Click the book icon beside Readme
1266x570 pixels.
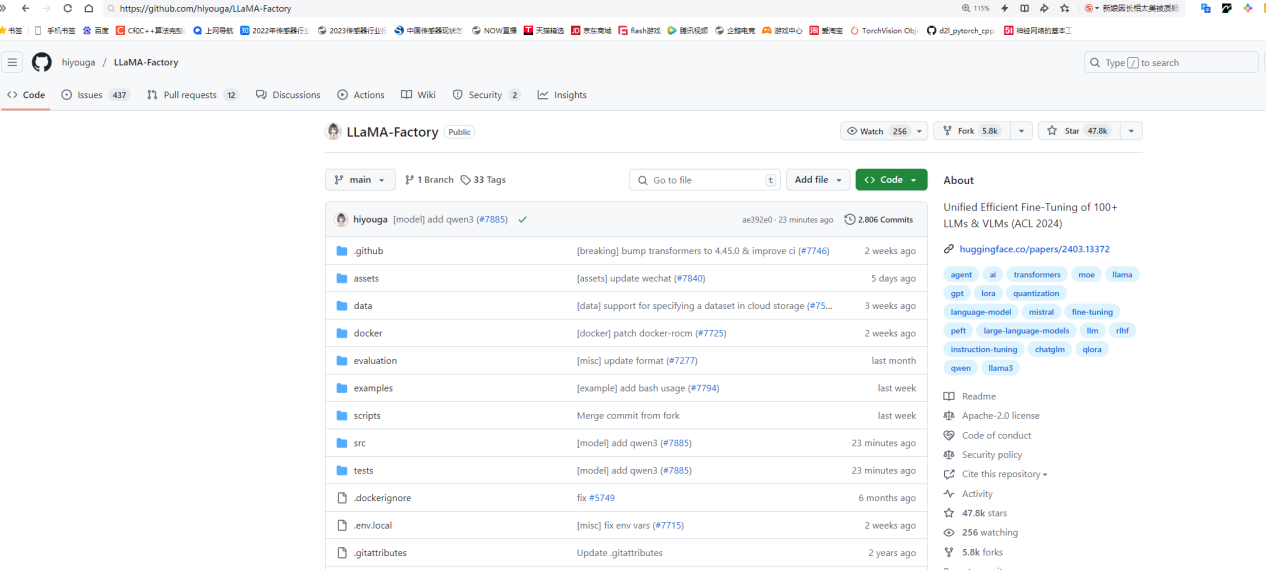[x=949, y=396]
